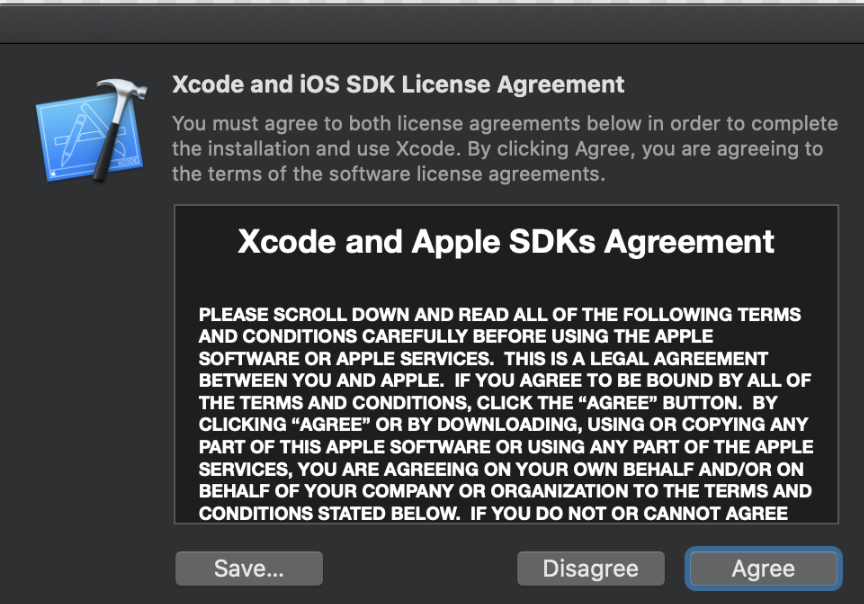Click the Agree button
Image resolution: width=864 pixels, height=604 pixels.
(x=763, y=568)
